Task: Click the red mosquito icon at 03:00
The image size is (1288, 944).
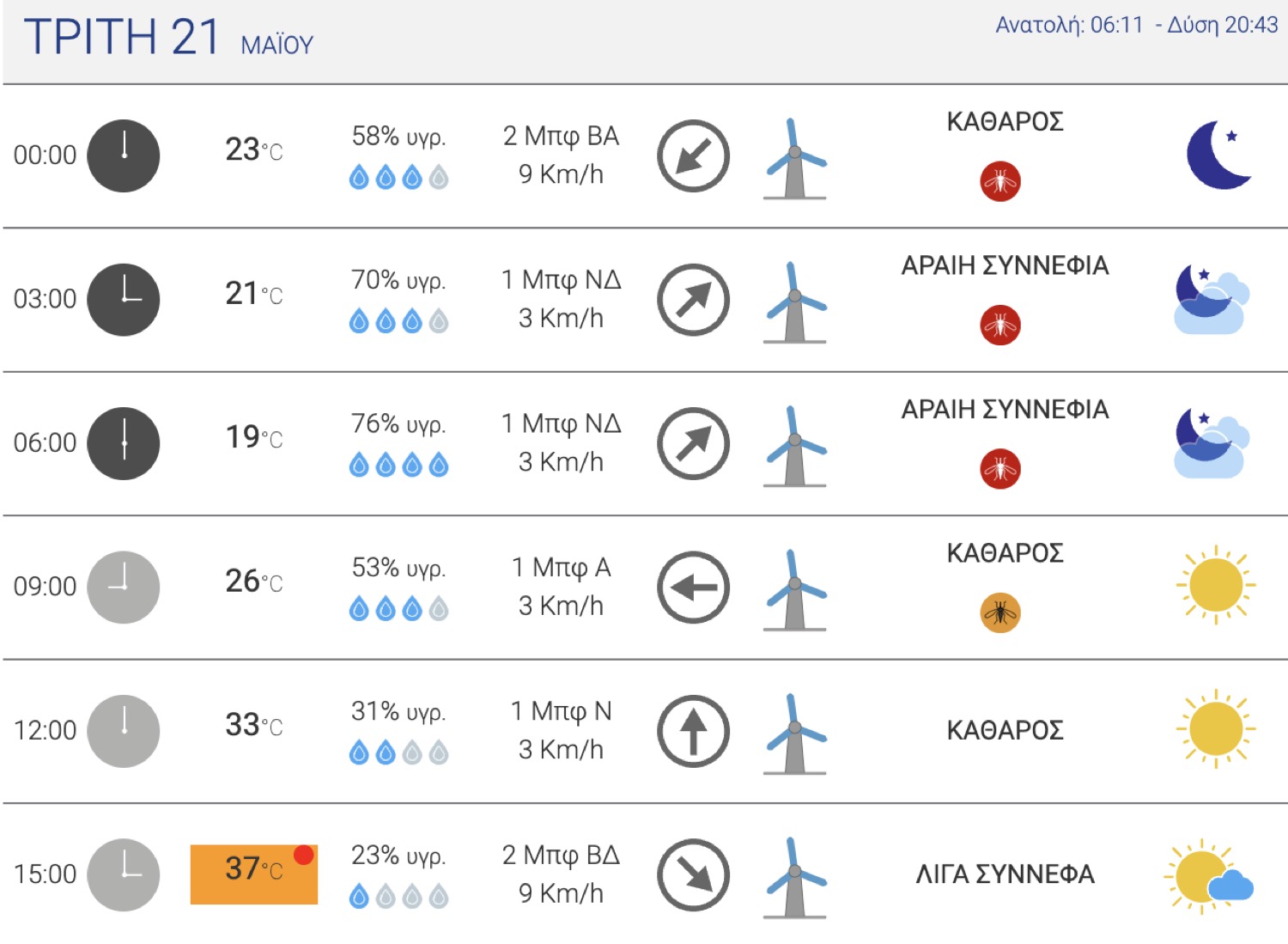Action: (1000, 325)
